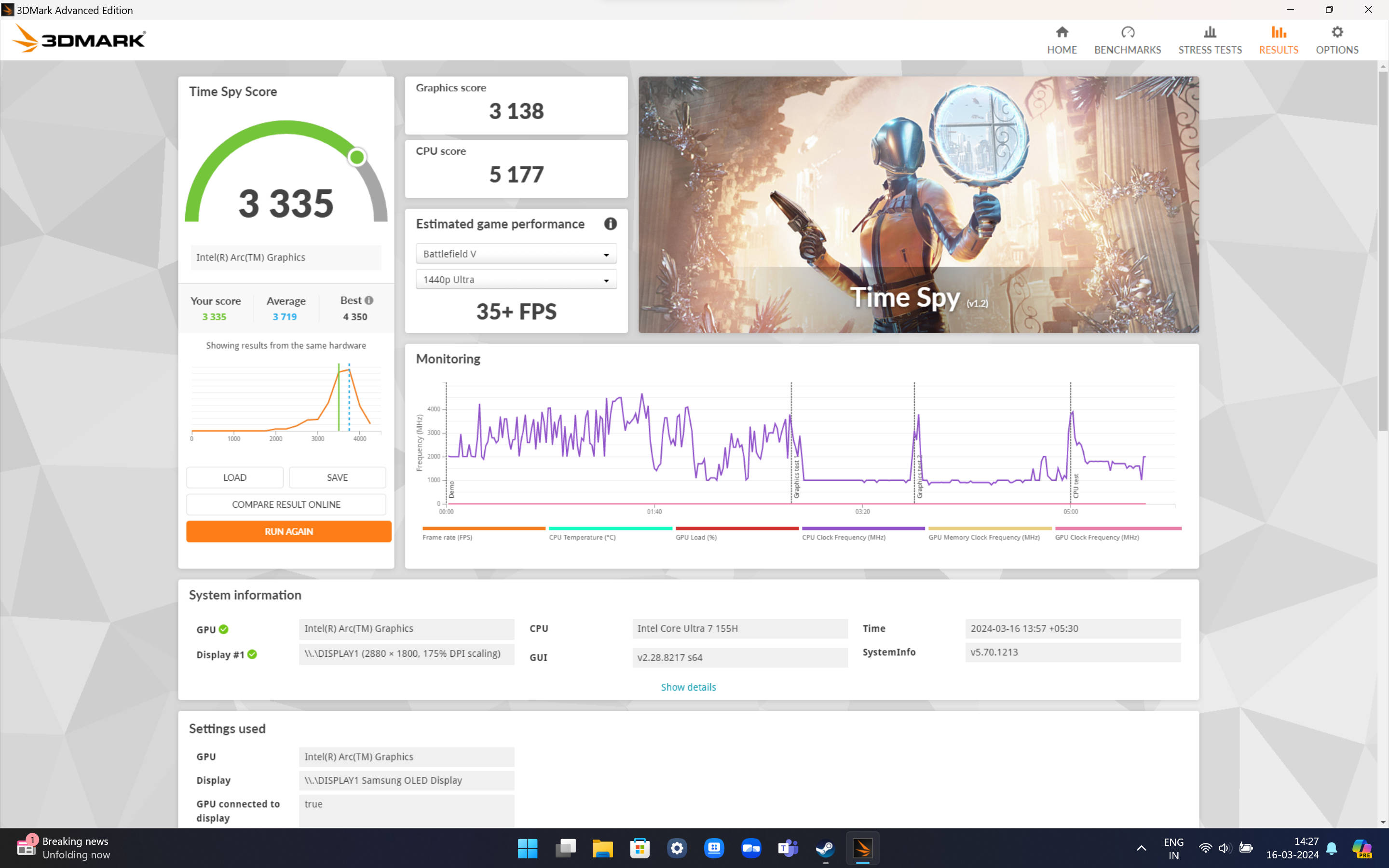This screenshot has height=868, width=1389.
Task: Click the Intel(R) Arc(TM) Graphics field under score
Action: click(x=286, y=258)
